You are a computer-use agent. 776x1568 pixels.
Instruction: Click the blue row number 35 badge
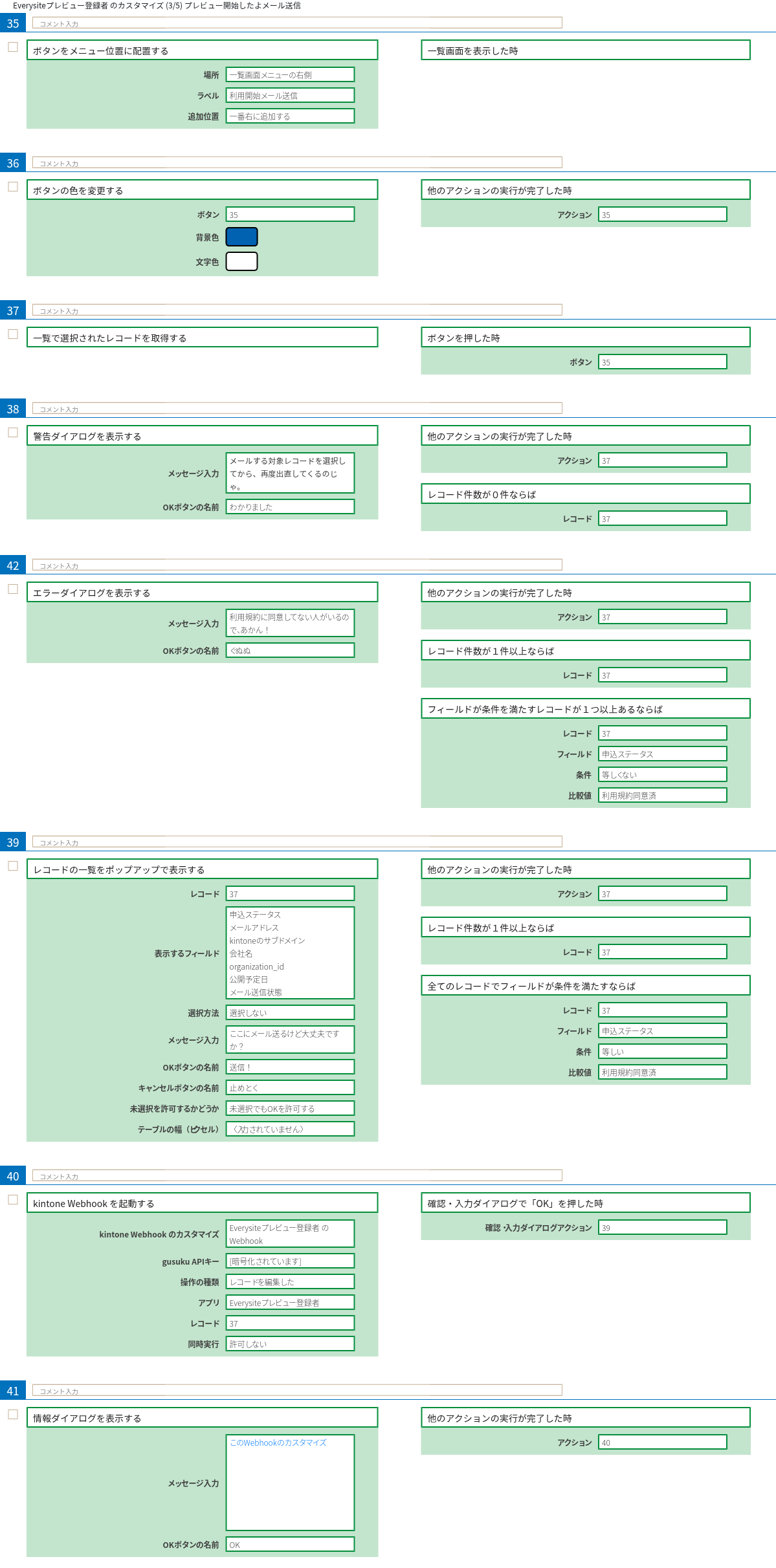pos(13,23)
